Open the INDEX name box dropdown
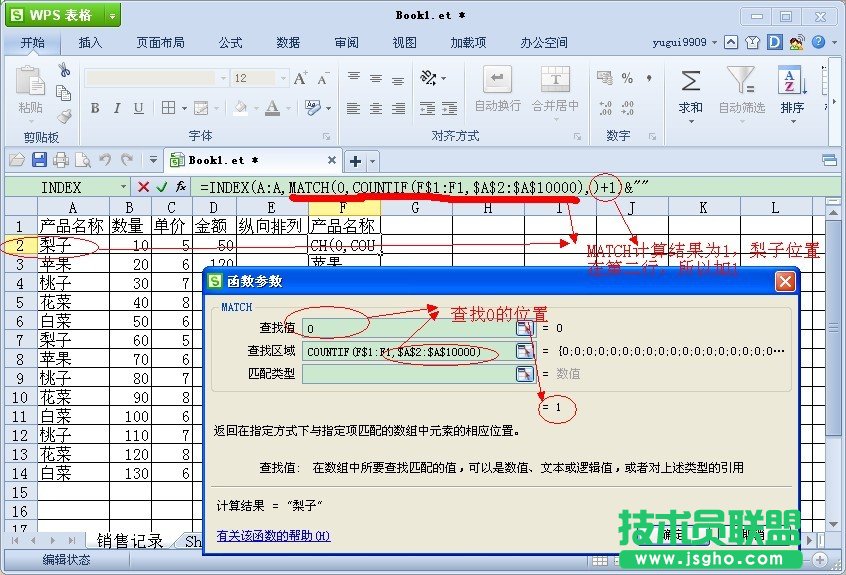 click(124, 187)
